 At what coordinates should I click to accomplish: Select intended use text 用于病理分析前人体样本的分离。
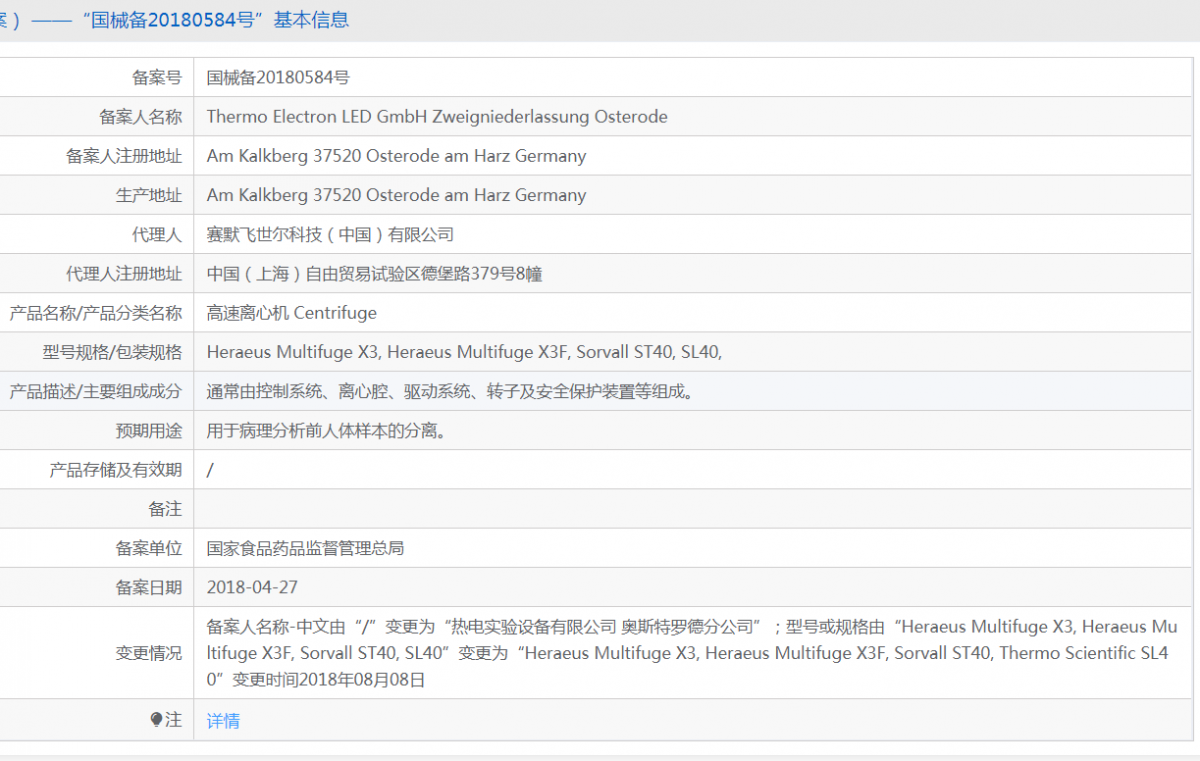[x=326, y=430]
